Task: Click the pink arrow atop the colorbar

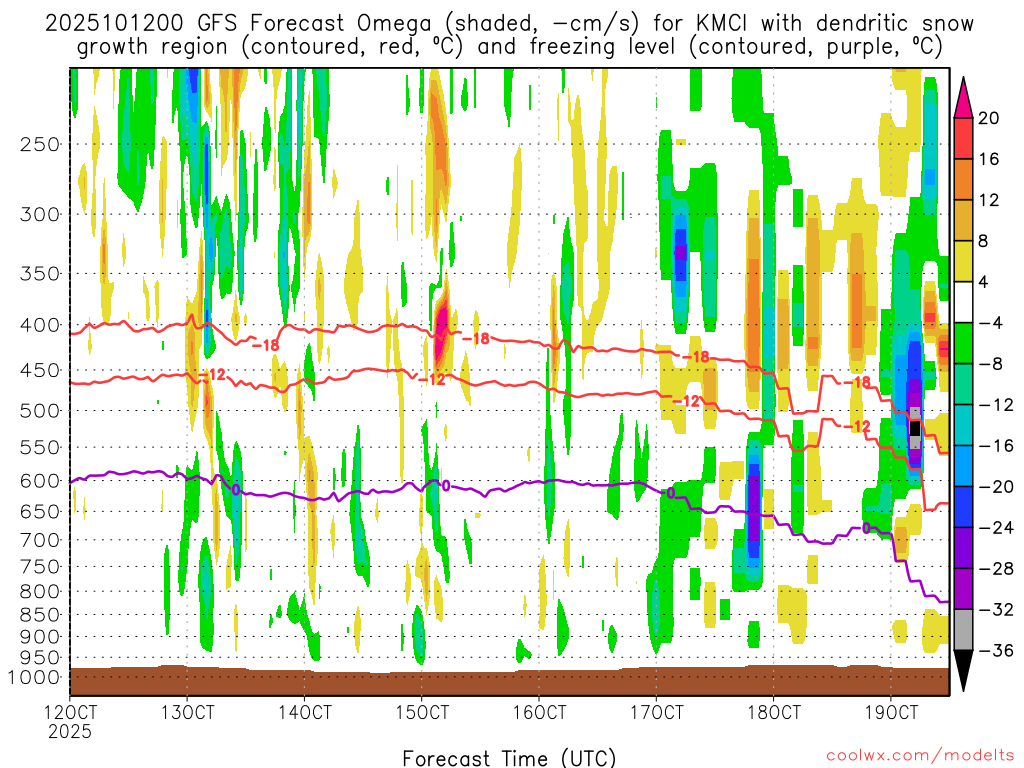Action: click(964, 97)
